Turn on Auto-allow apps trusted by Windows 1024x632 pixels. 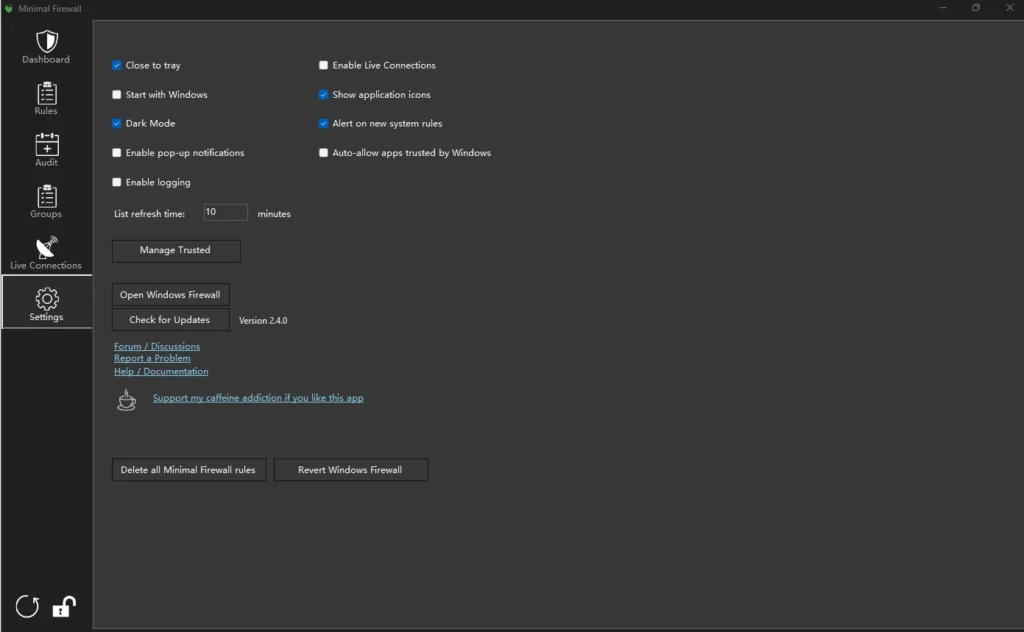pos(324,153)
